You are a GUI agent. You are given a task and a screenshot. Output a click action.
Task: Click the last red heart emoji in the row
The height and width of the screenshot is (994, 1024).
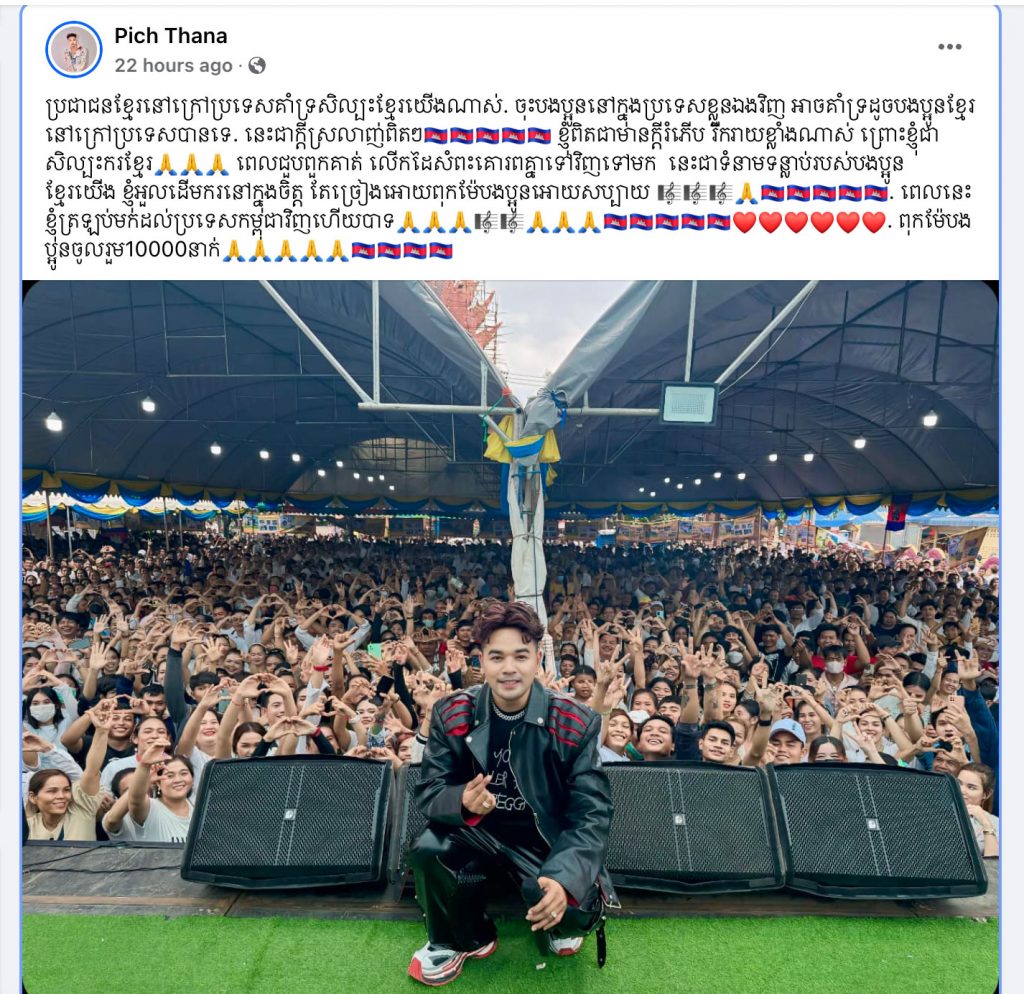pos(873,222)
